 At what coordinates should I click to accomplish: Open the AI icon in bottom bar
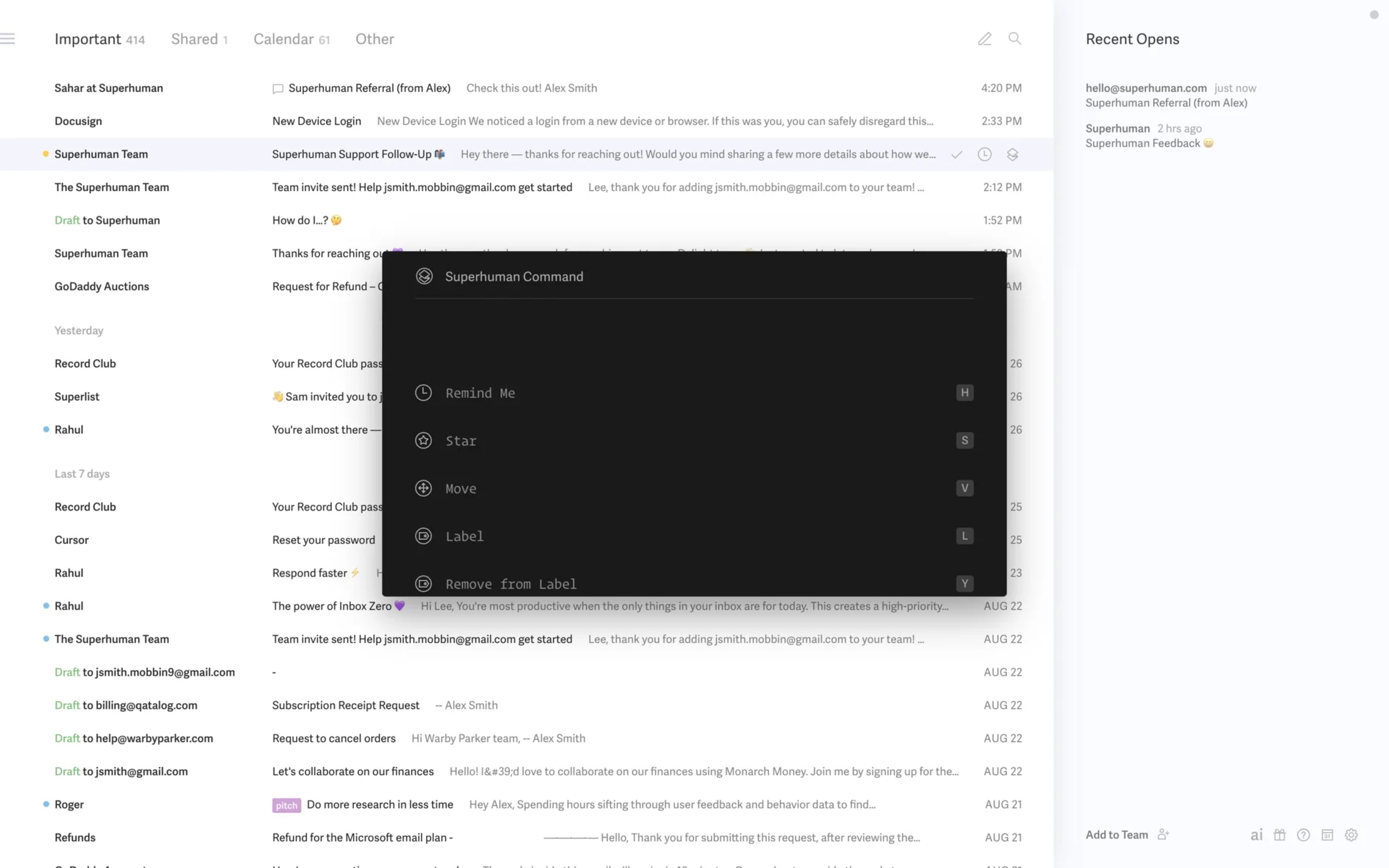pyautogui.click(x=1257, y=835)
